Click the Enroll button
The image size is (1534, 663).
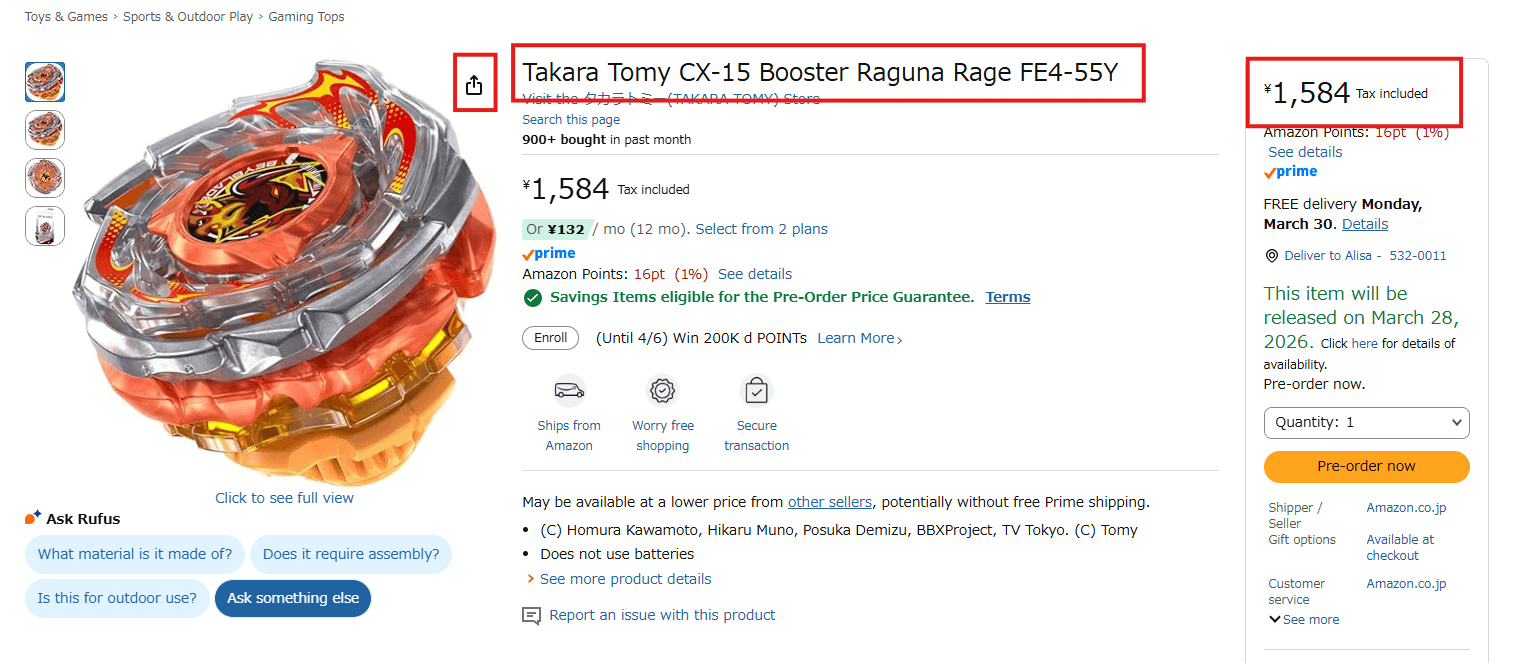pos(550,338)
